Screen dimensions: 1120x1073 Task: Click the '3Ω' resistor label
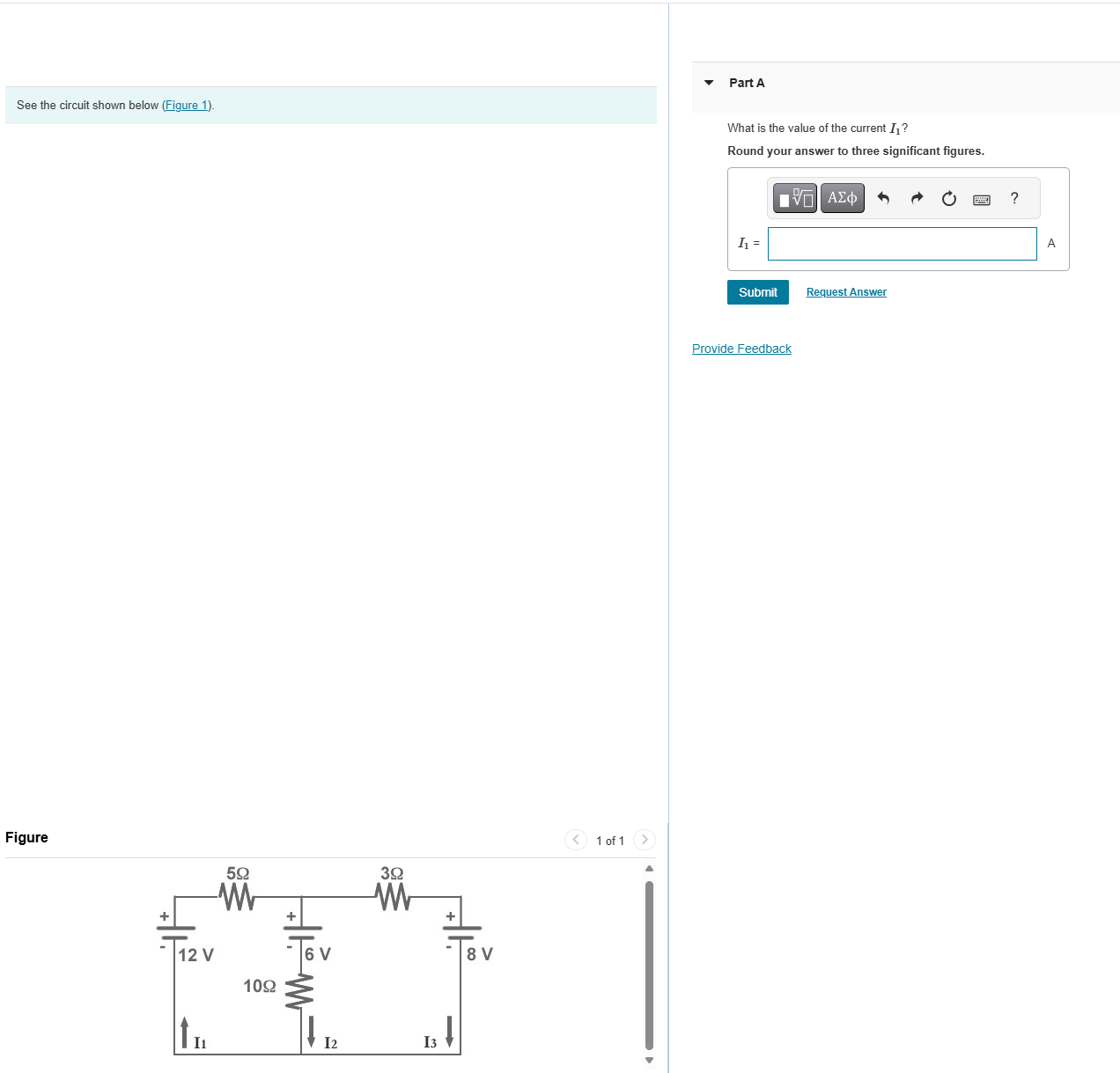click(x=392, y=873)
